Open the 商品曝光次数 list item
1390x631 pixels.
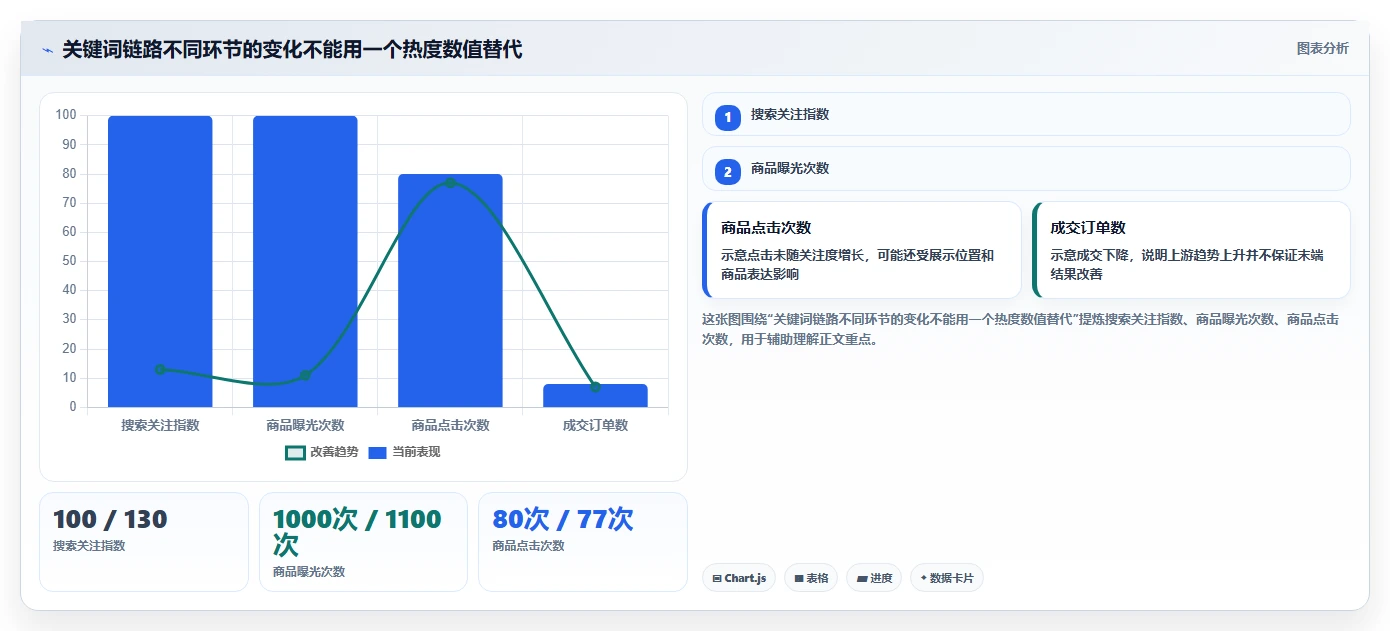1026,168
